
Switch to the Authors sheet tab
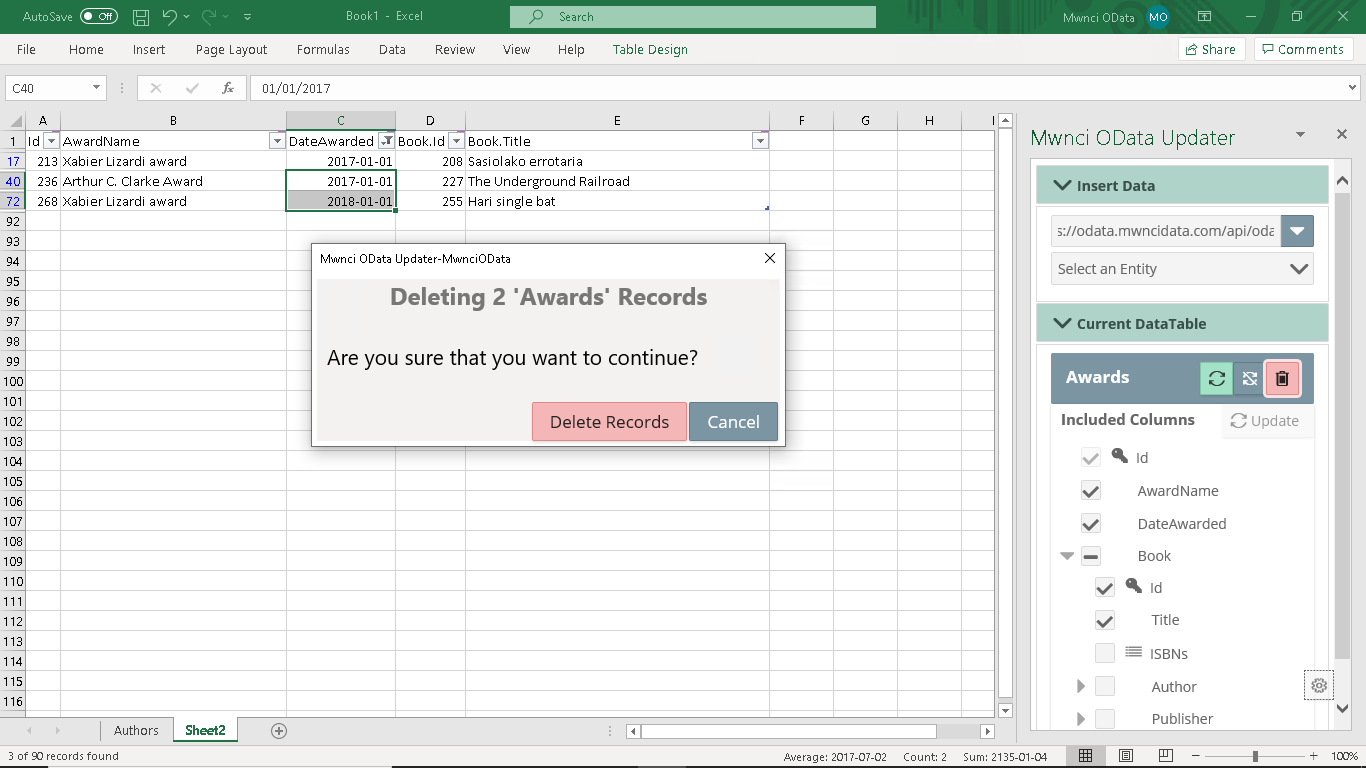click(x=136, y=731)
